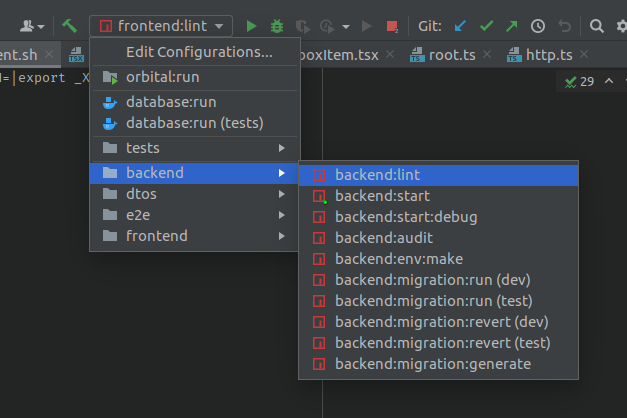Choose Edit Configurations... from the menu
627x418 pixels.
[199, 52]
